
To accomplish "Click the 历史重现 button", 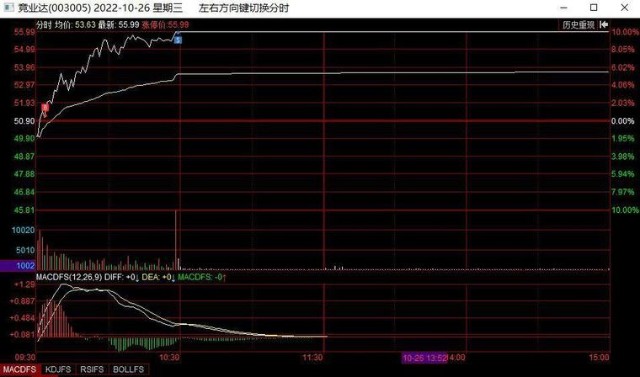I will click(578, 25).
